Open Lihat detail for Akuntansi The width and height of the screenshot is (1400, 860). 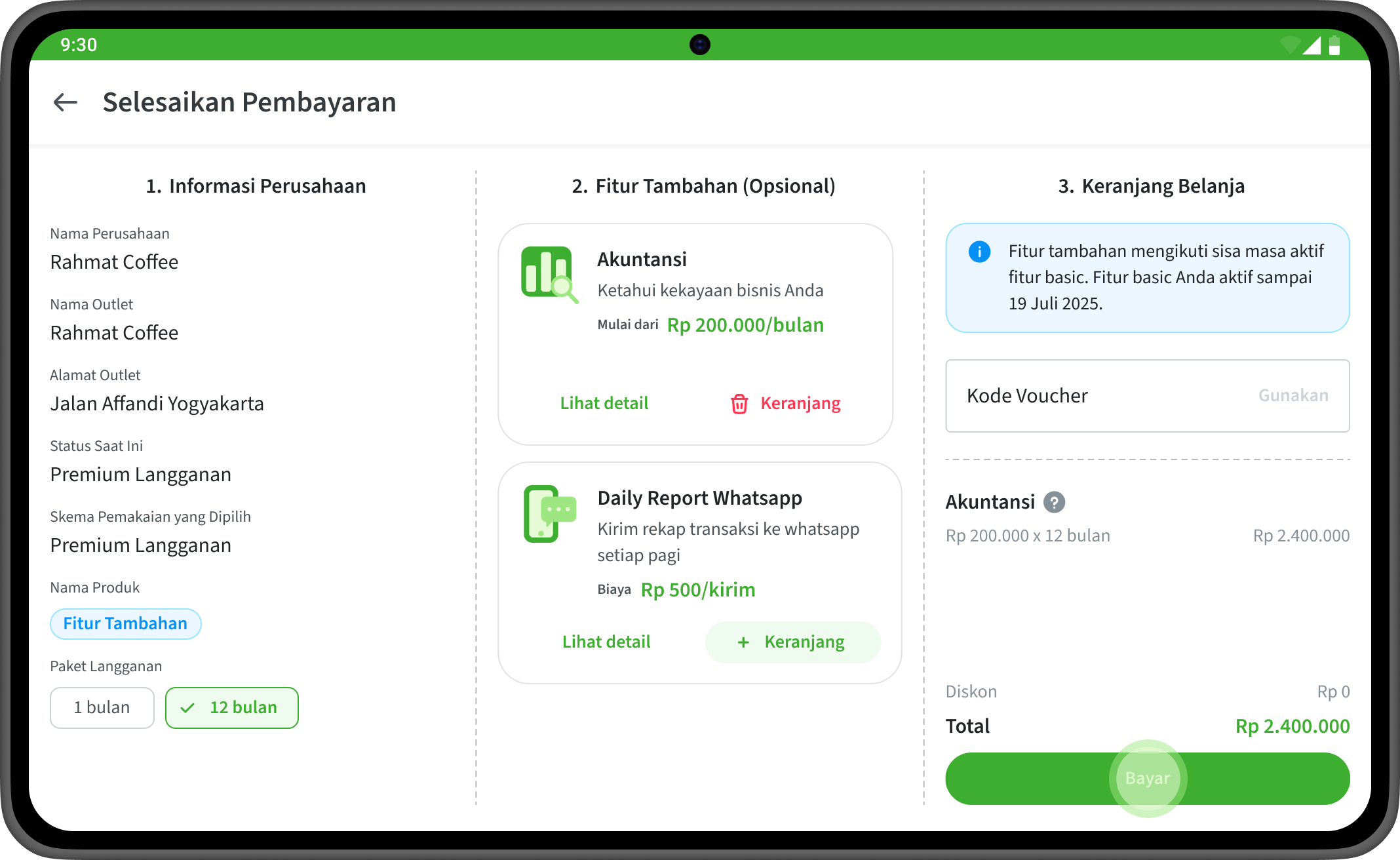click(604, 404)
